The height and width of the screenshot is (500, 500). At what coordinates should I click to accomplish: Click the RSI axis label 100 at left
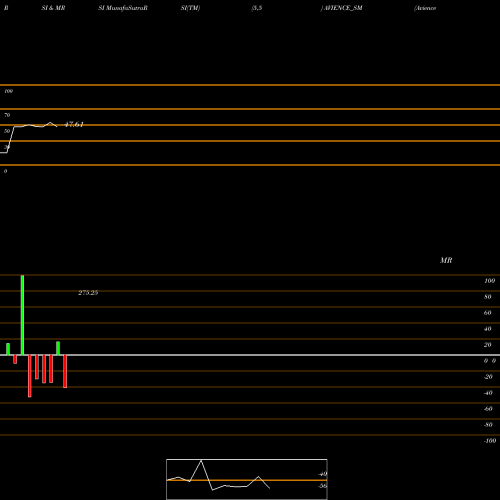point(8,91)
